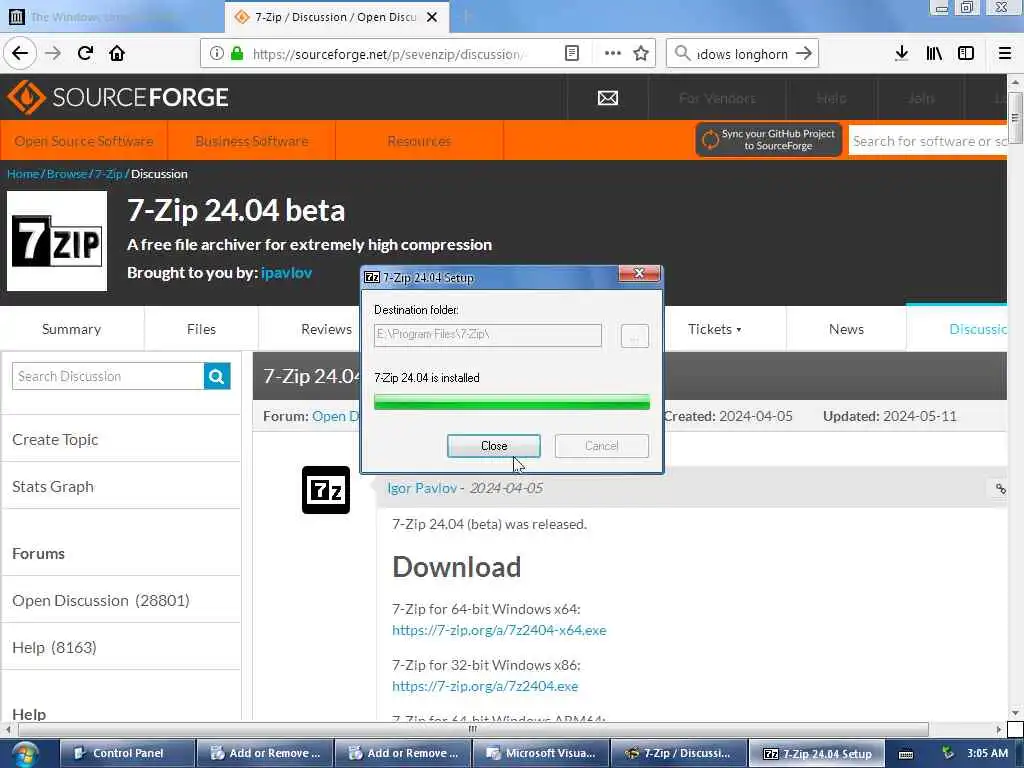This screenshot has width=1024, height=768.
Task: Click the Search for software field
Action: 927,141
